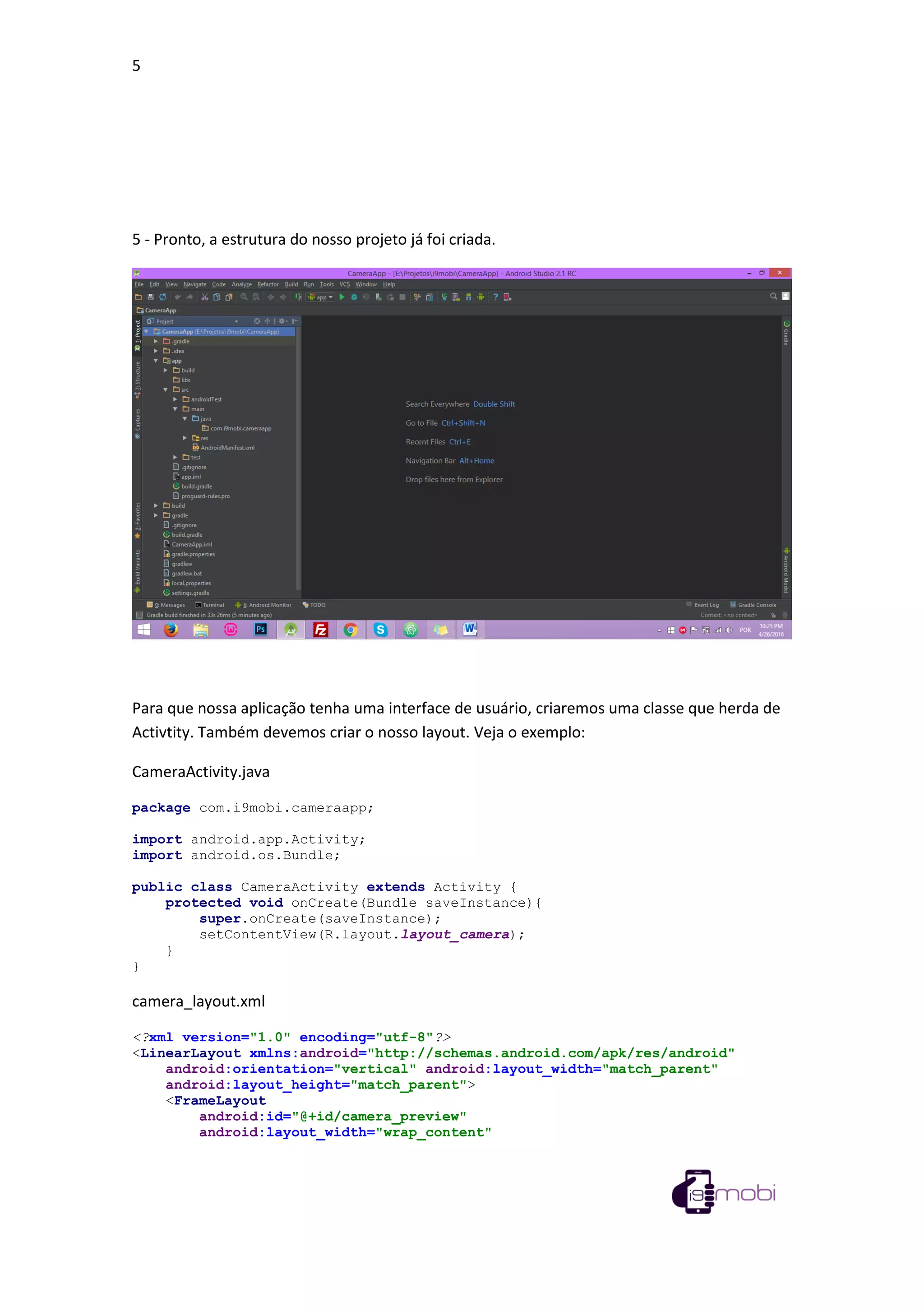This screenshot has height=1307, width=924.
Task: Click Search Everywhere magnifier at top right
Action: pyautogui.click(x=773, y=296)
